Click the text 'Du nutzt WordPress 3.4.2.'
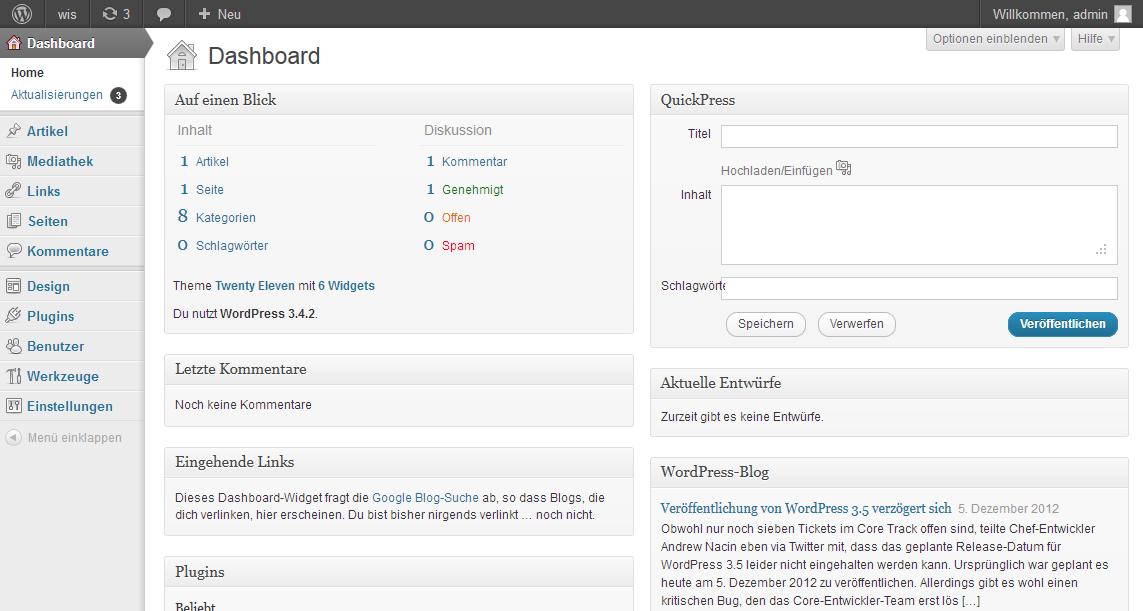 (x=246, y=314)
